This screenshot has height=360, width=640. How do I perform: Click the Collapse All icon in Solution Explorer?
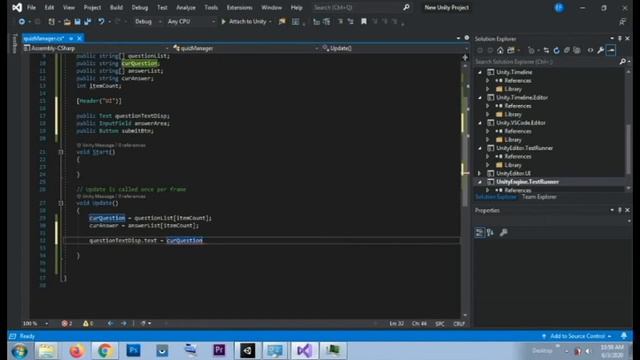[567, 51]
